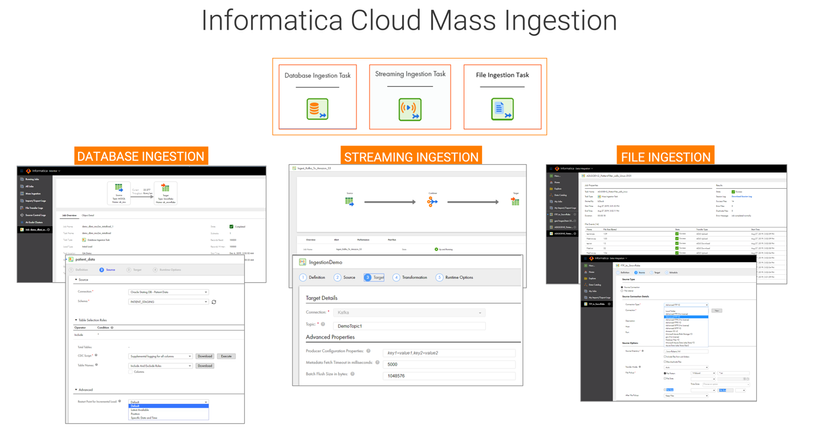Go to Runtime Options step in IngestionDemo
The width and height of the screenshot is (815, 443).
455,278
